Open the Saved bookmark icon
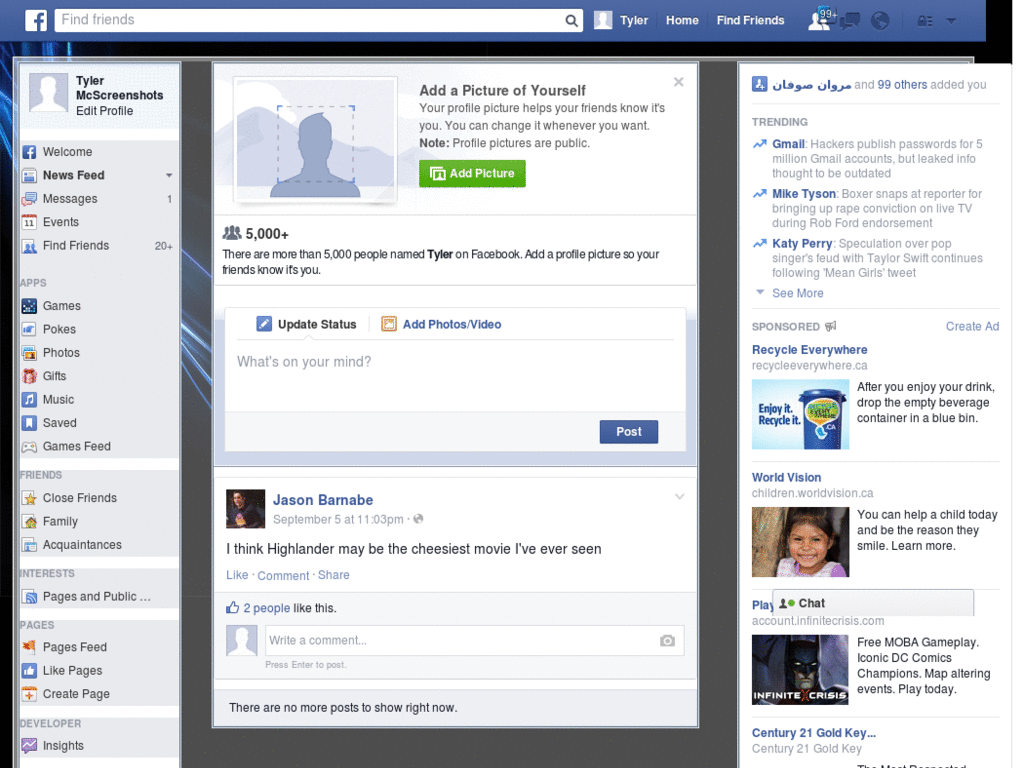 click(x=29, y=423)
